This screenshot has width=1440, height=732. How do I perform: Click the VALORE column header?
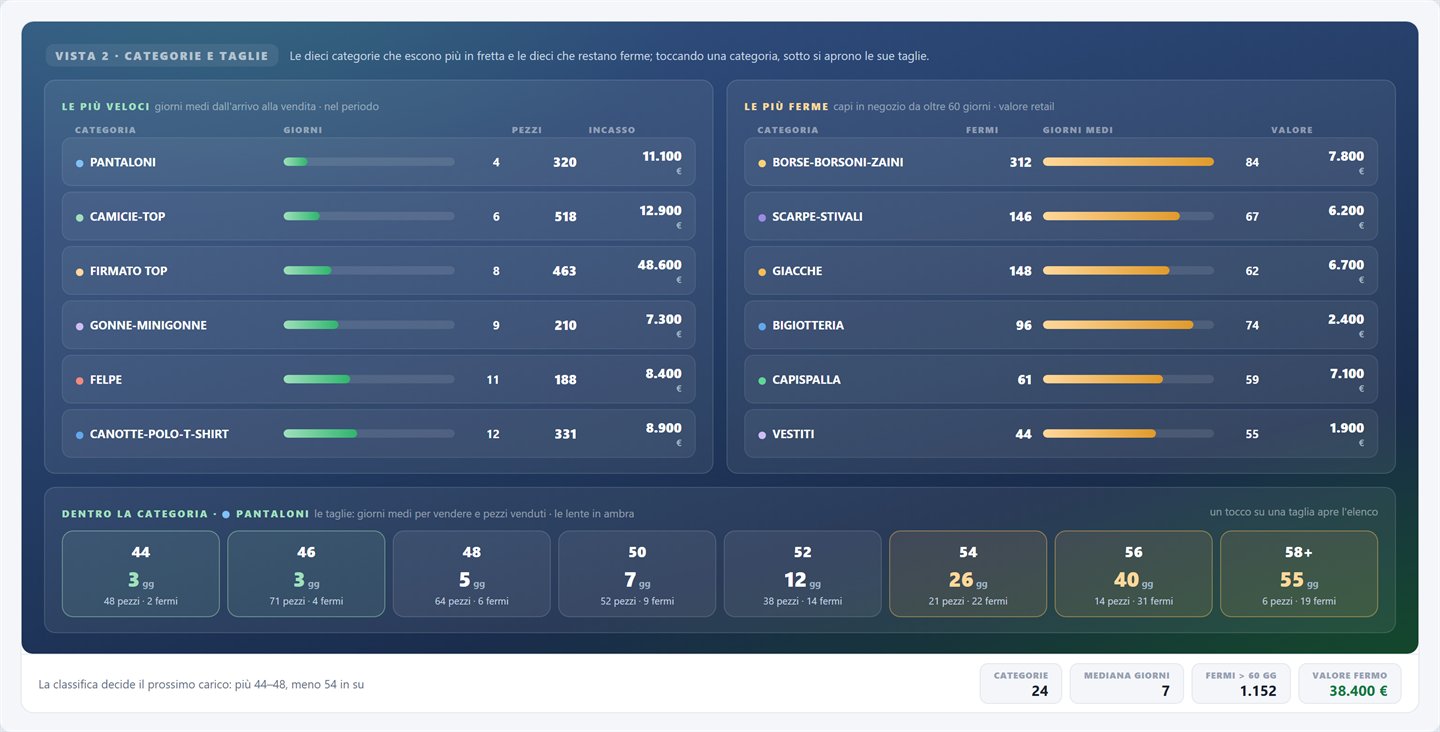(x=1292, y=130)
